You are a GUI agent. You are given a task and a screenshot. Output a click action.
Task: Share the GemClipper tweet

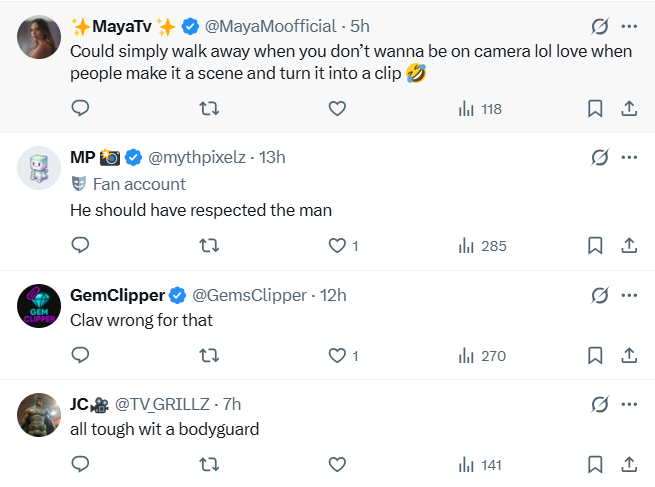click(x=629, y=355)
